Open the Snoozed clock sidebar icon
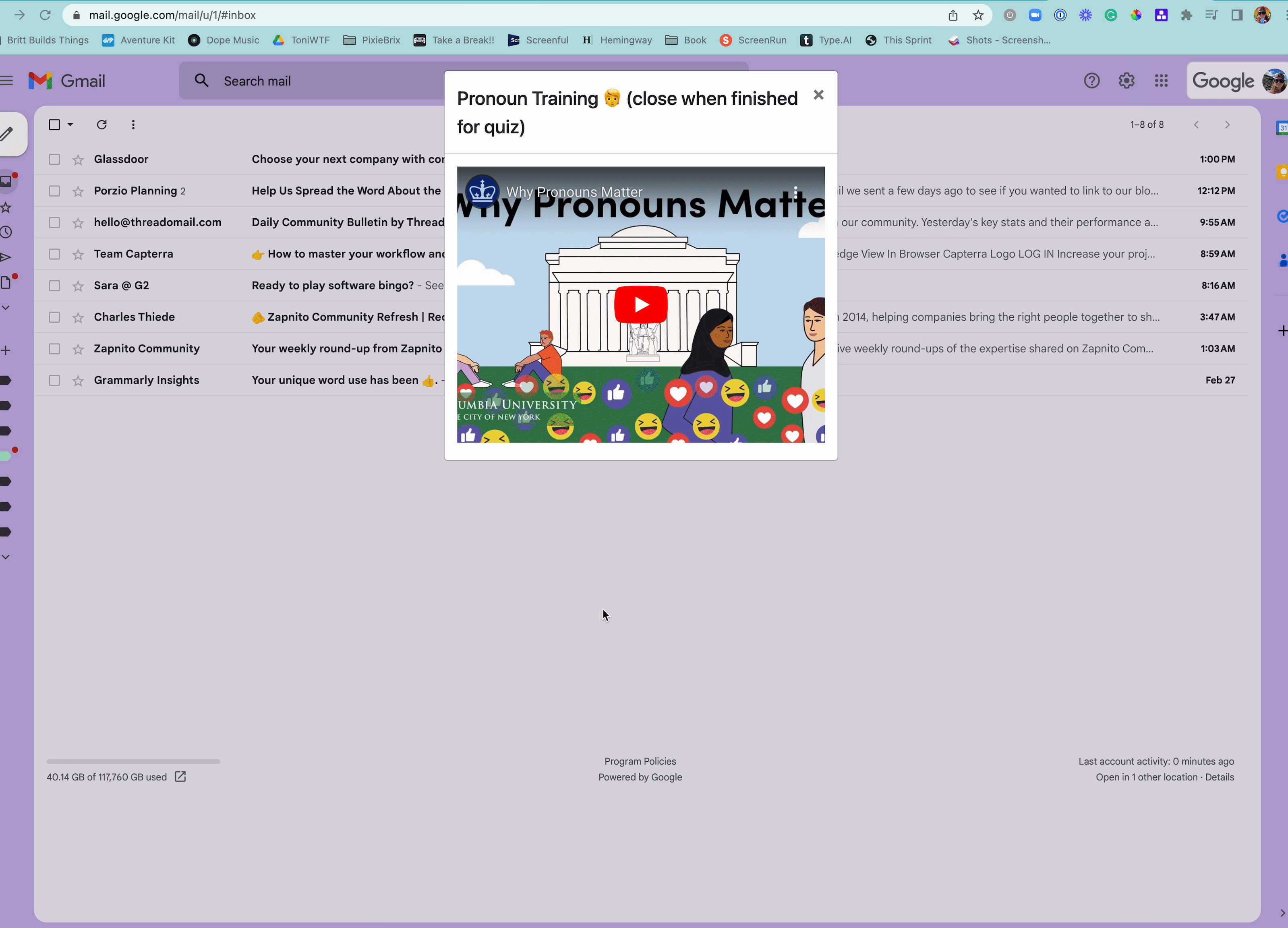 [6, 232]
